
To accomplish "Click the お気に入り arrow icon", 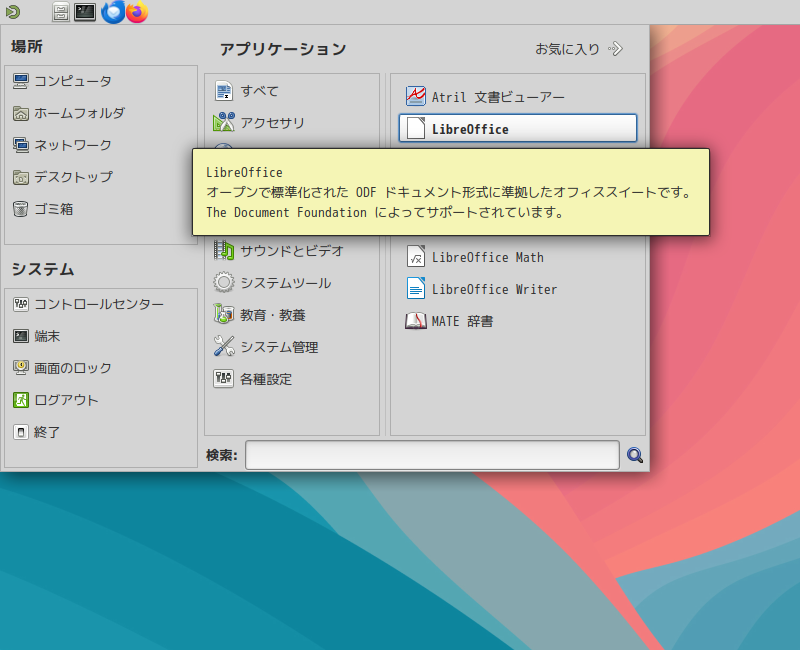I will [615, 49].
